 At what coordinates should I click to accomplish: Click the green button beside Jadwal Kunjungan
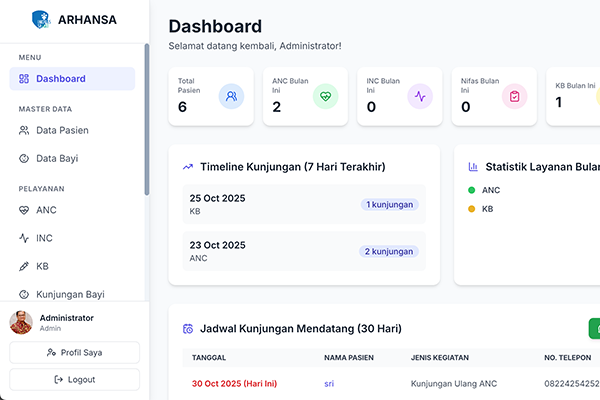tap(594, 328)
